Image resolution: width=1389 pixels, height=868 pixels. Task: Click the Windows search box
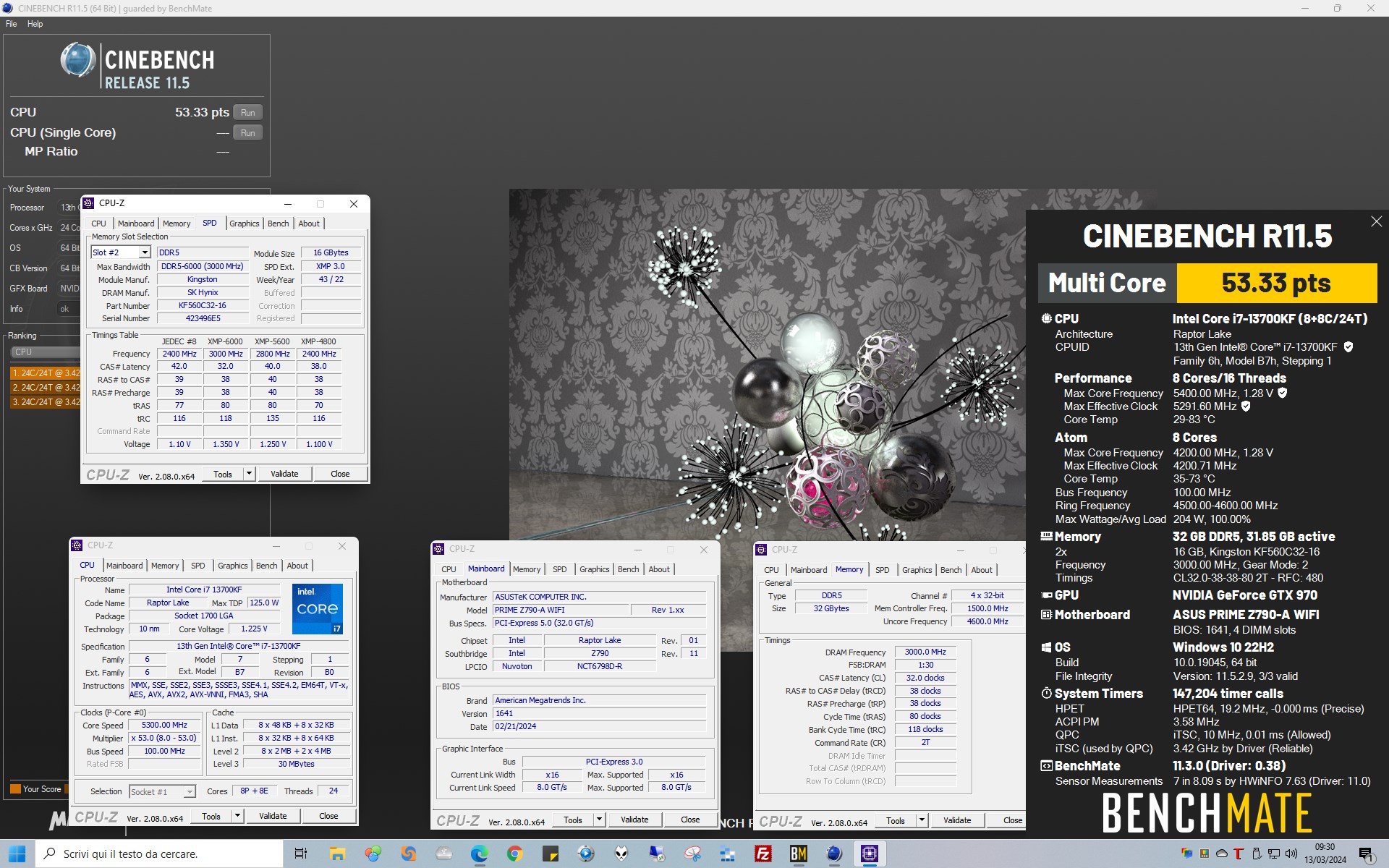pyautogui.click(x=159, y=854)
